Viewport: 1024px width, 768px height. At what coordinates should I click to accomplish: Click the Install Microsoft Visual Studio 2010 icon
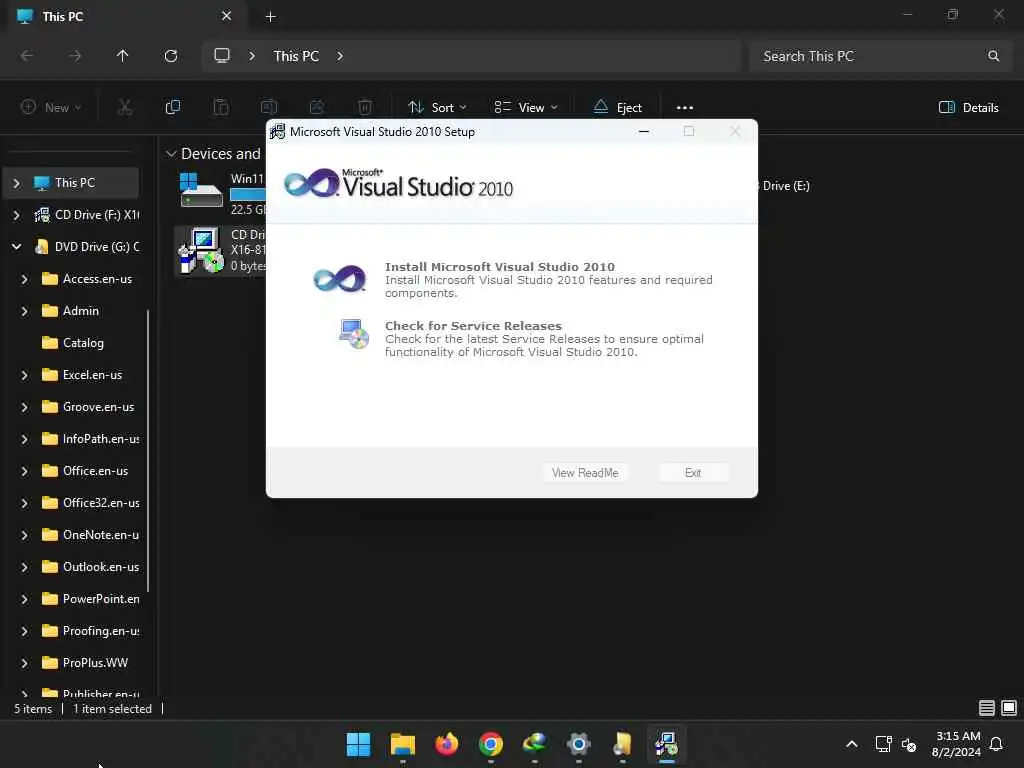click(x=339, y=279)
